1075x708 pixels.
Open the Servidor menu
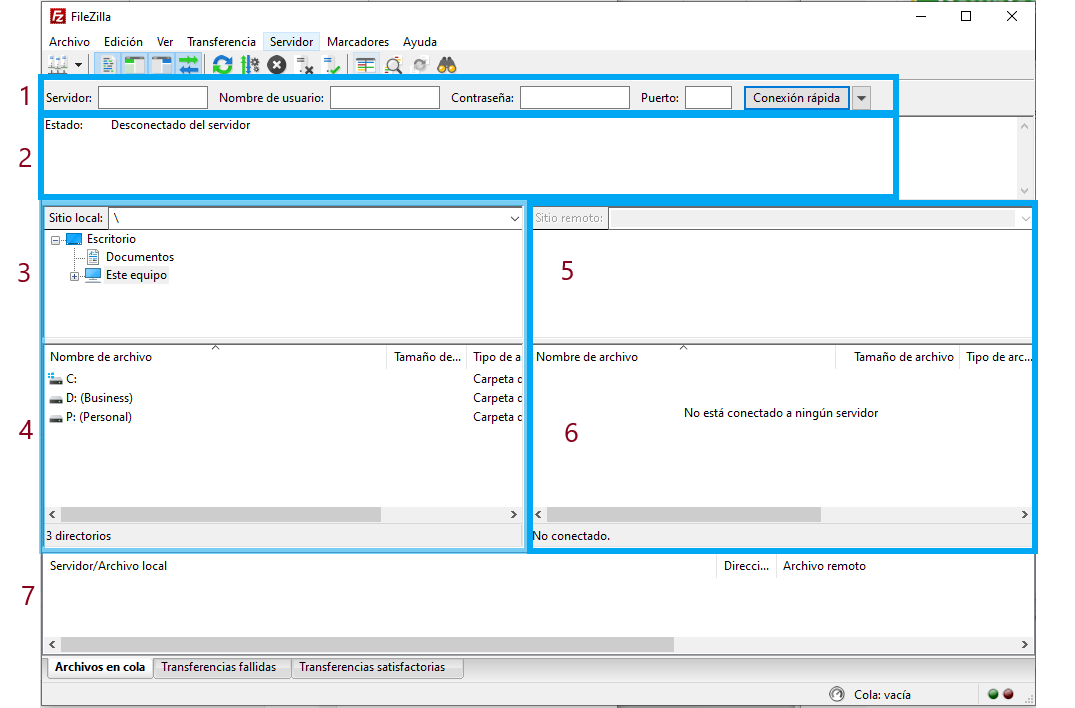[291, 42]
